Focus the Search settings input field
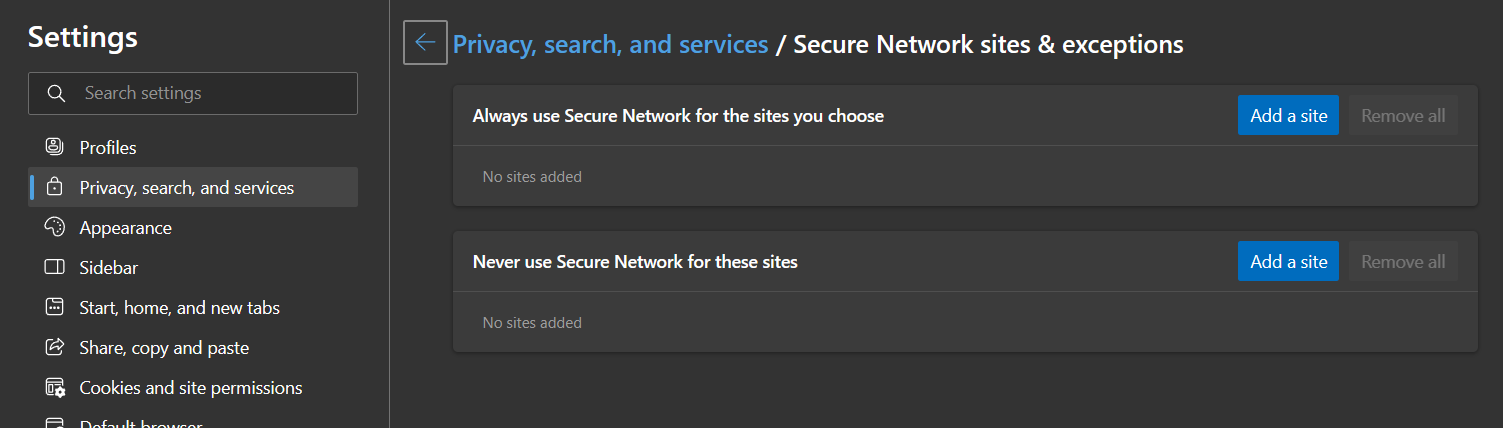 pos(193,93)
